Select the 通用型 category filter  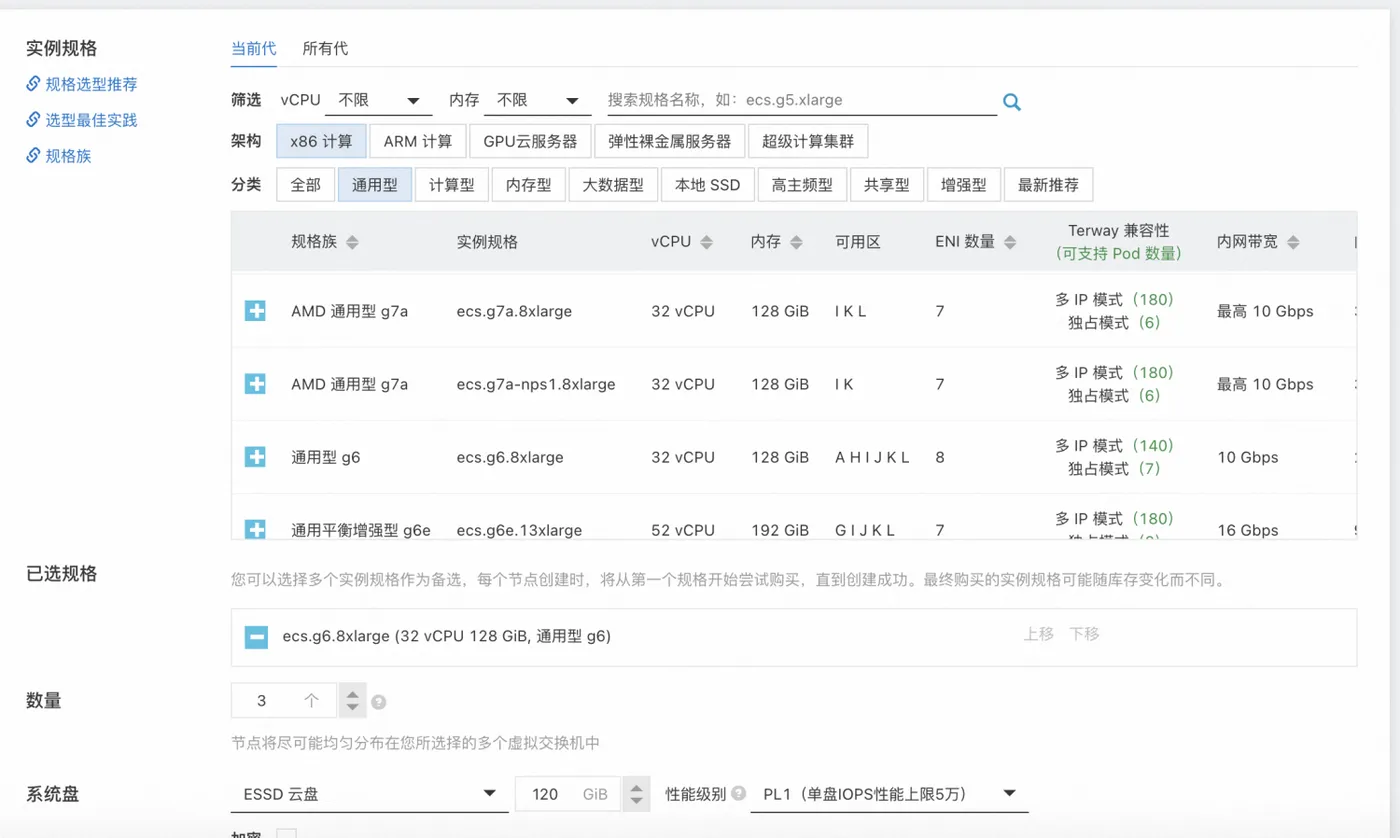coord(375,185)
